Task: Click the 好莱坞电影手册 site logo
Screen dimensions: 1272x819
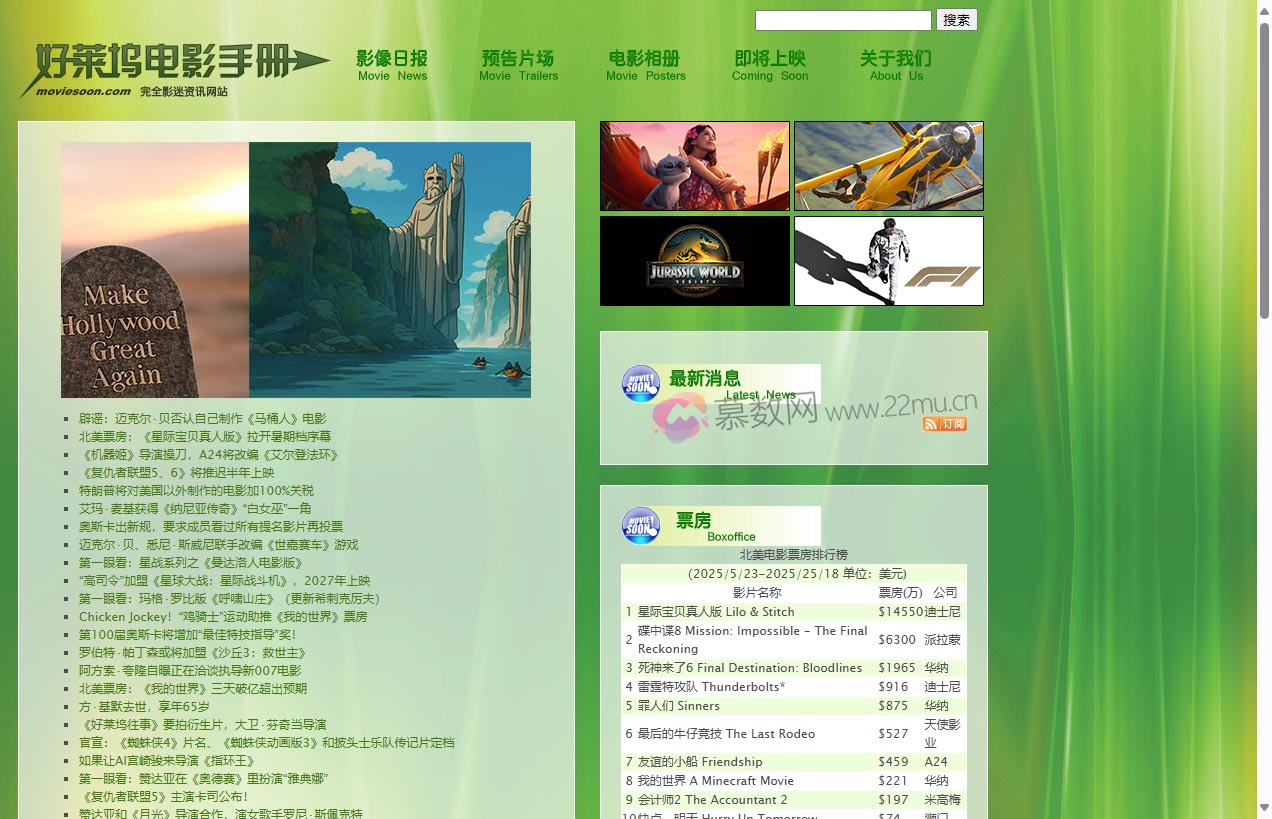Action: tap(173, 70)
